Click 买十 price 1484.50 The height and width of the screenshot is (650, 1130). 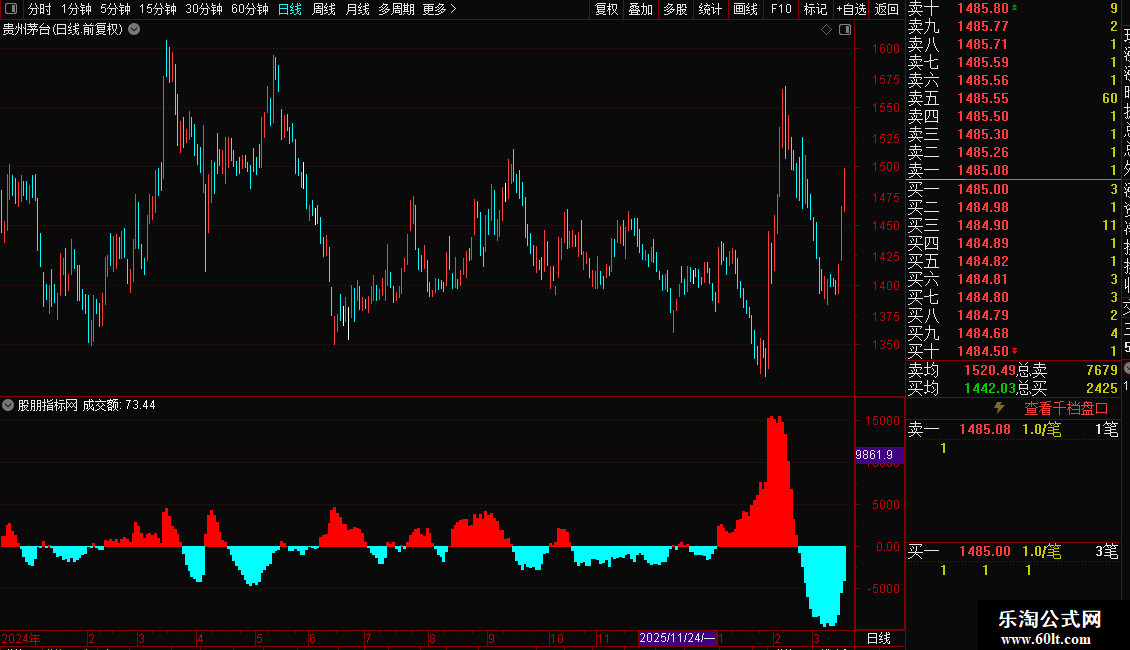(x=982, y=351)
